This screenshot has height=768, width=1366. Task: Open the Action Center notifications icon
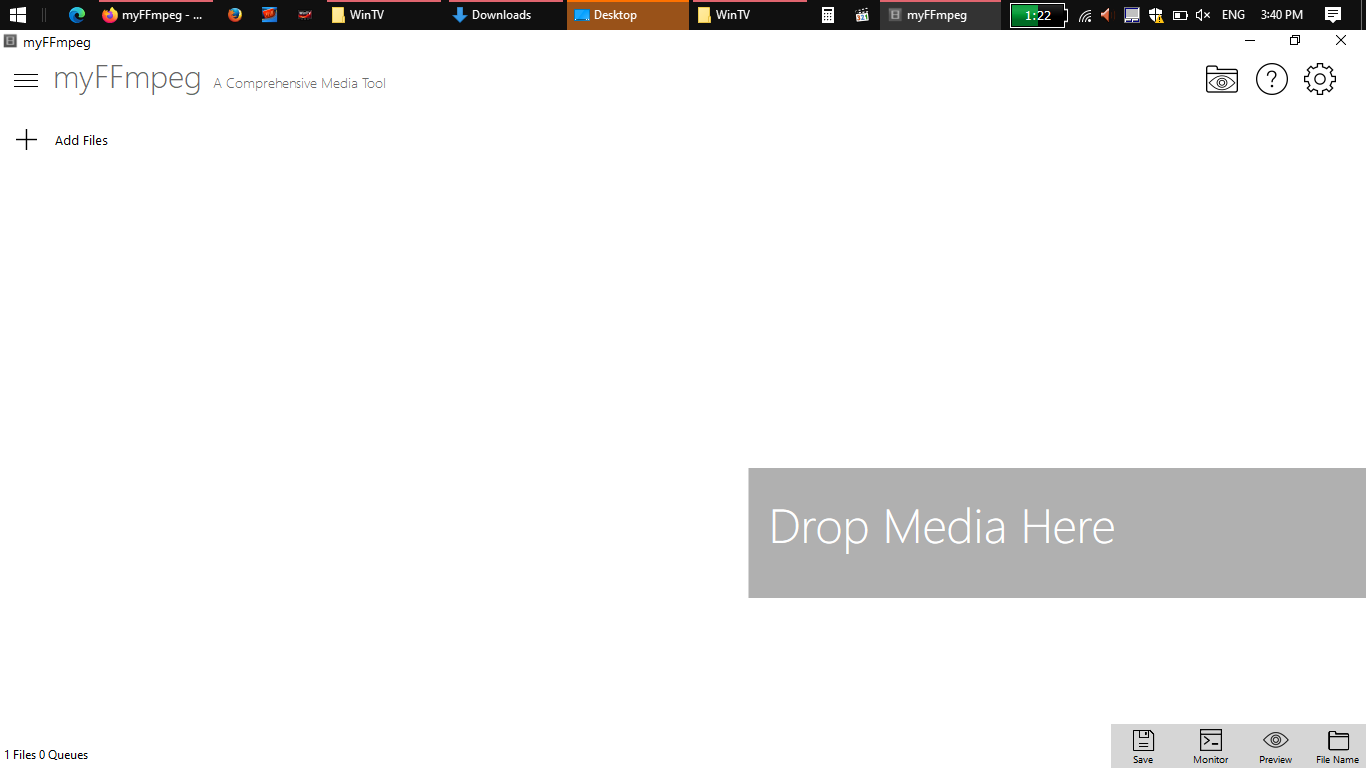click(1333, 15)
